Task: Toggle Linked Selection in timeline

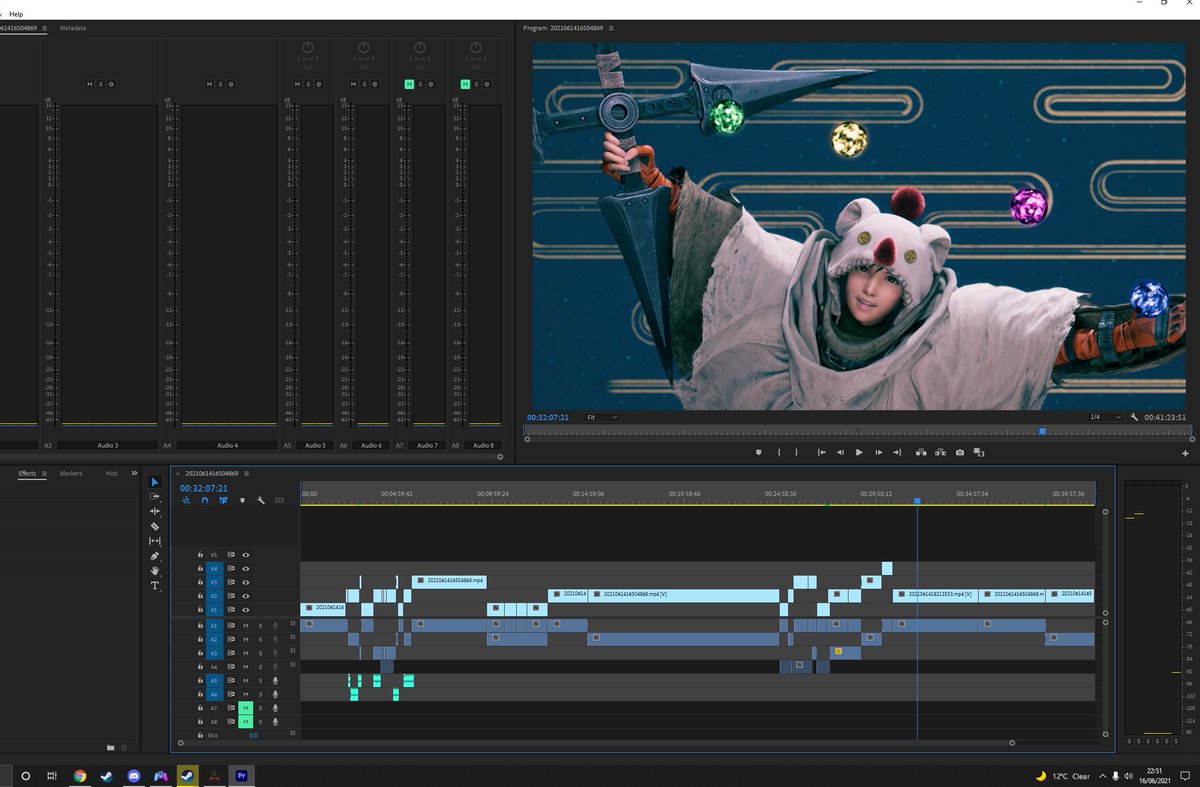Action: pos(223,500)
